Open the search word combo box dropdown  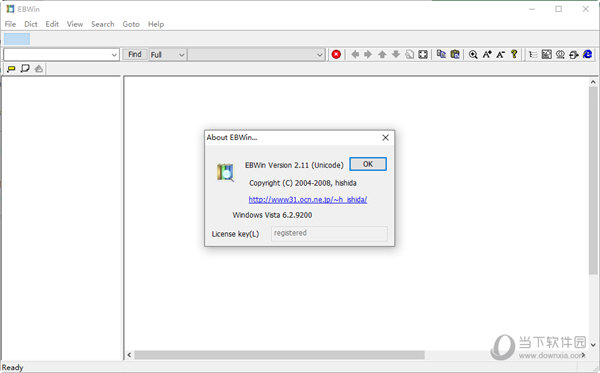[x=114, y=55]
